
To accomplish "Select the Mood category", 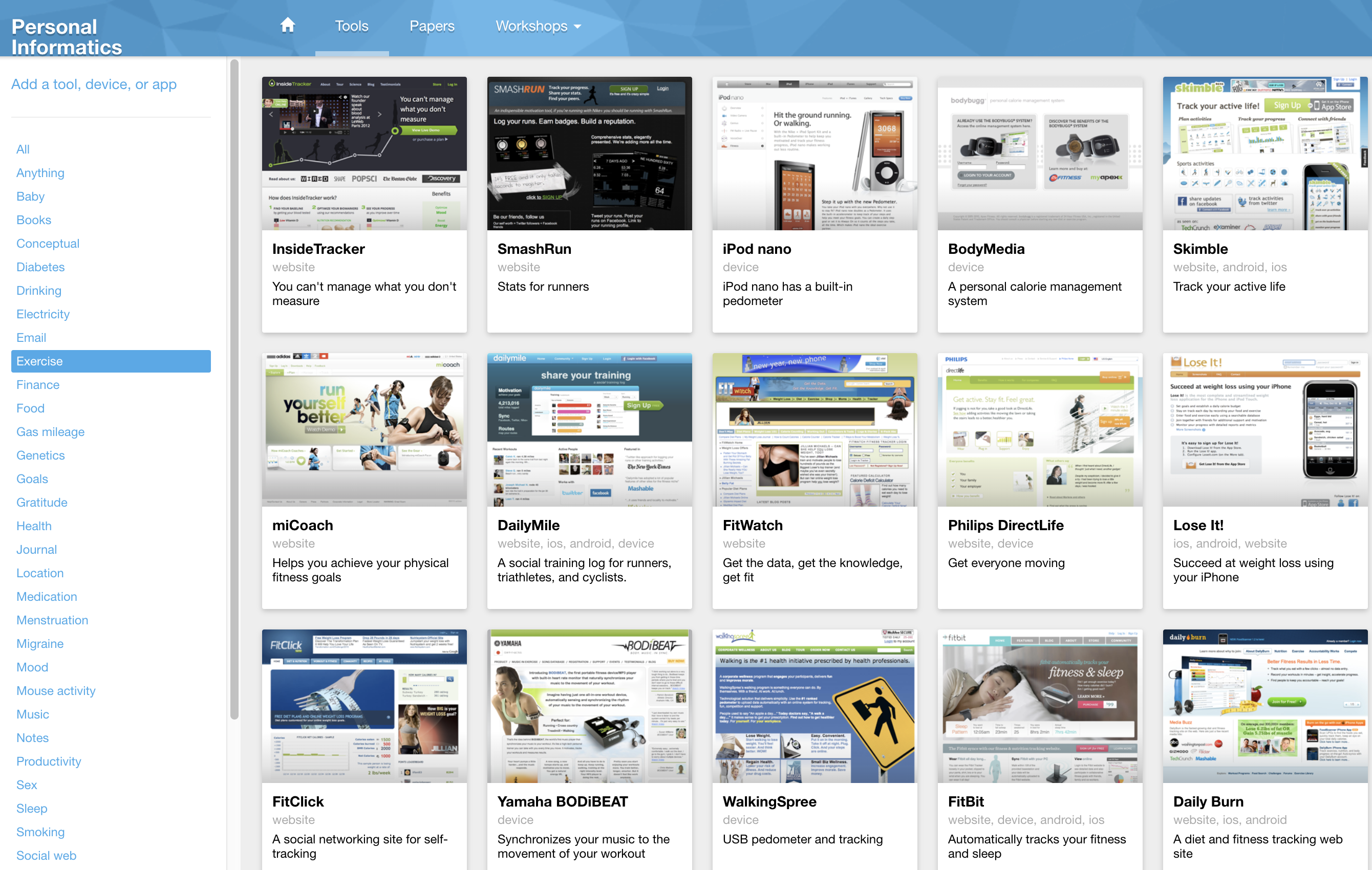I will click(32, 667).
